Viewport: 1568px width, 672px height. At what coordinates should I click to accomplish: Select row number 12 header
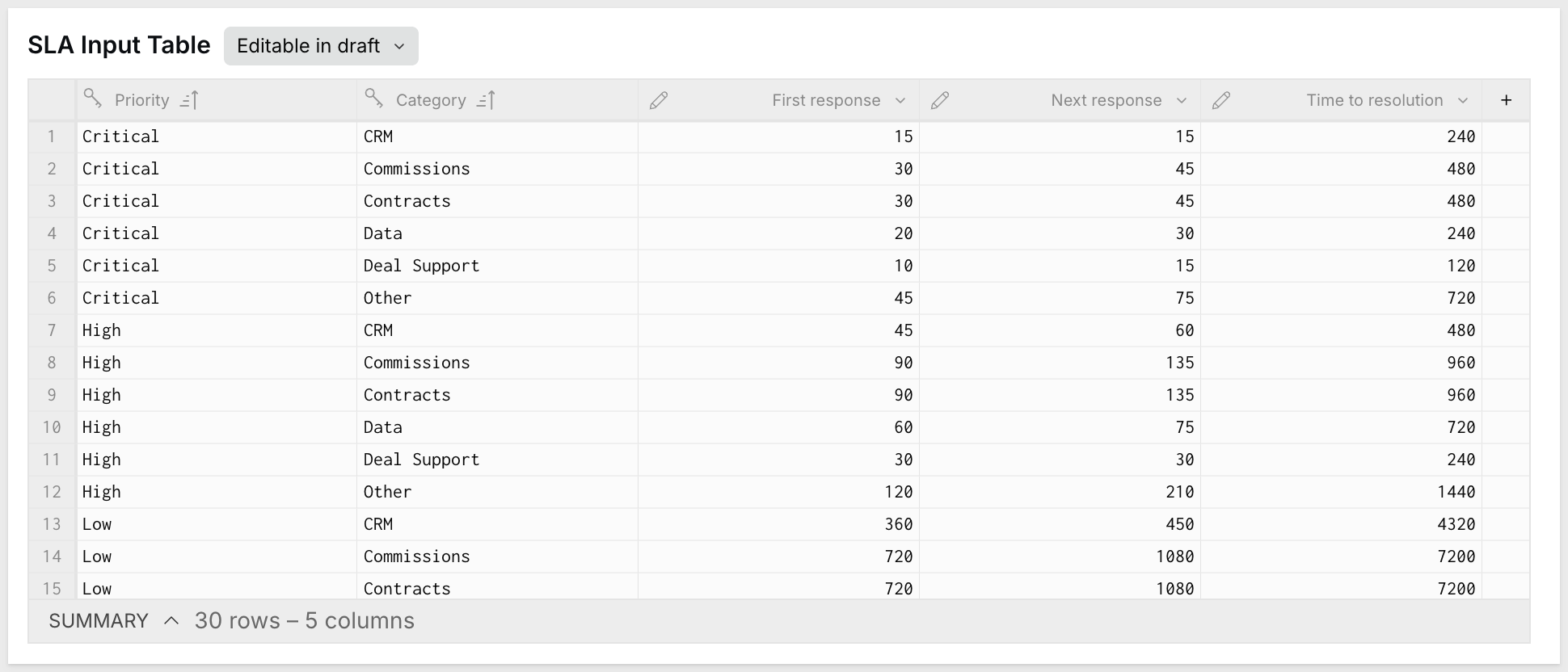click(x=52, y=492)
